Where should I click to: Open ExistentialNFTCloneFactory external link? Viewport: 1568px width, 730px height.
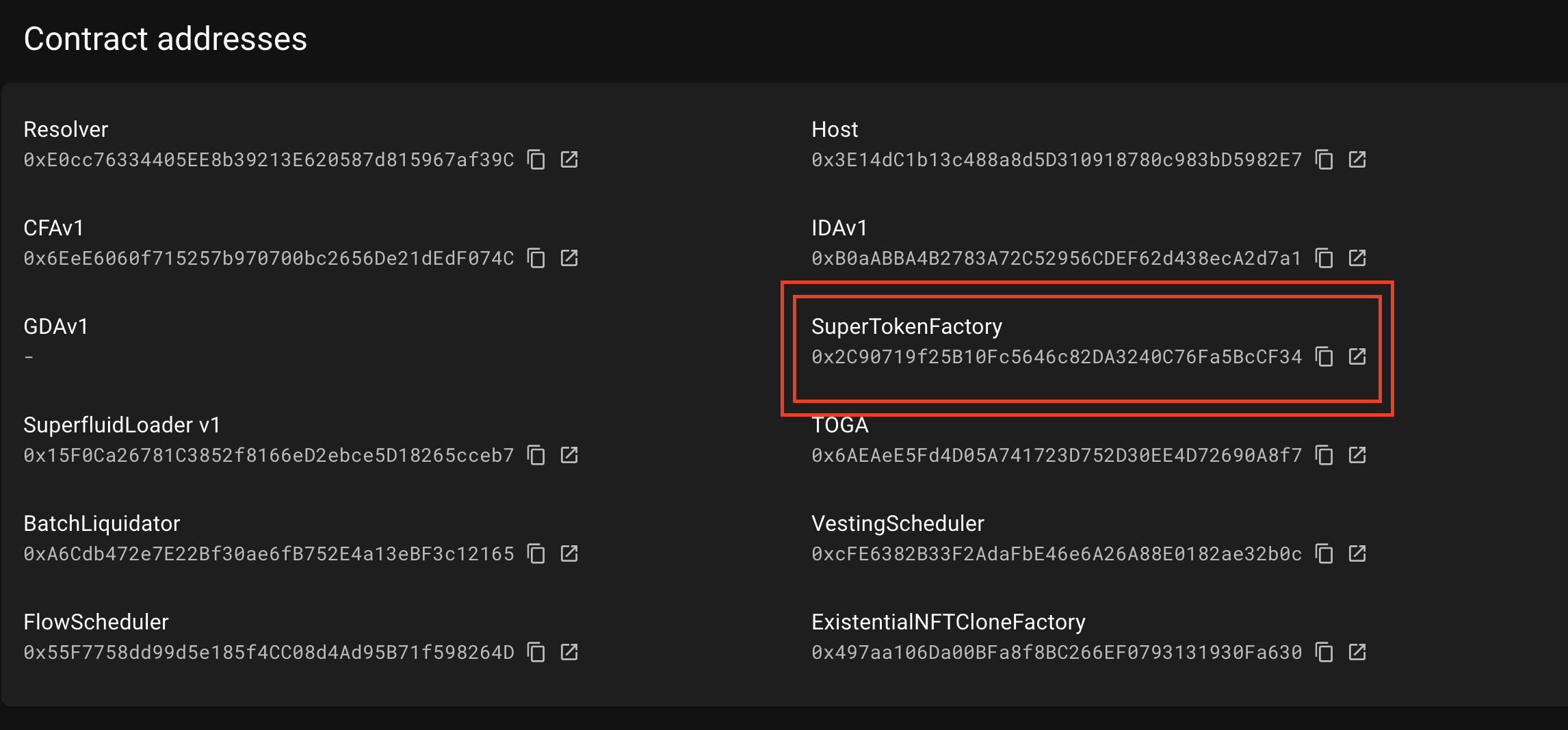(1359, 652)
